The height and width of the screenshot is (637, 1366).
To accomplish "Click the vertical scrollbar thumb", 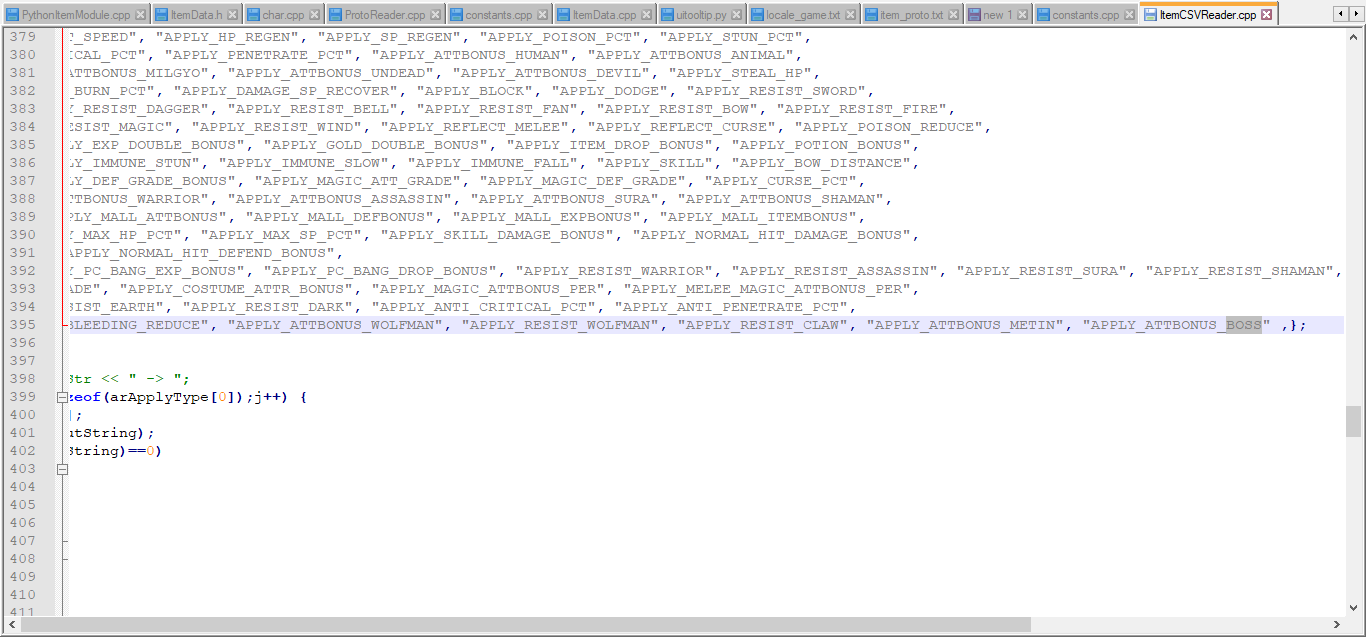I will 1354,421.
